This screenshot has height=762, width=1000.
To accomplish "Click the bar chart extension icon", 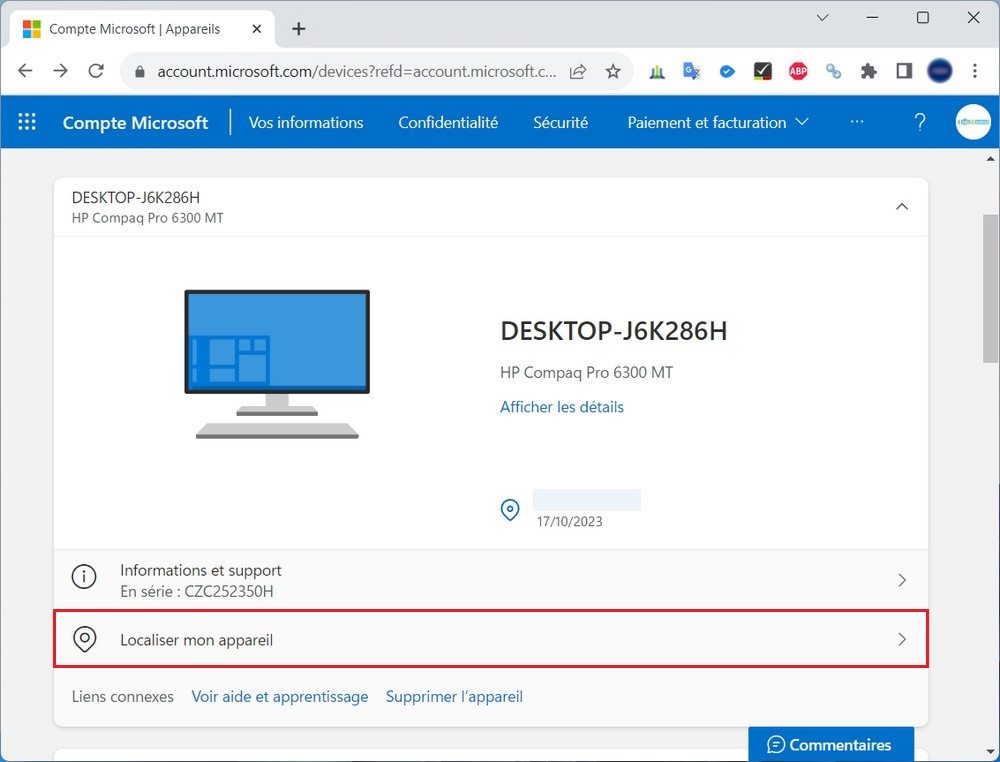I will [657, 71].
